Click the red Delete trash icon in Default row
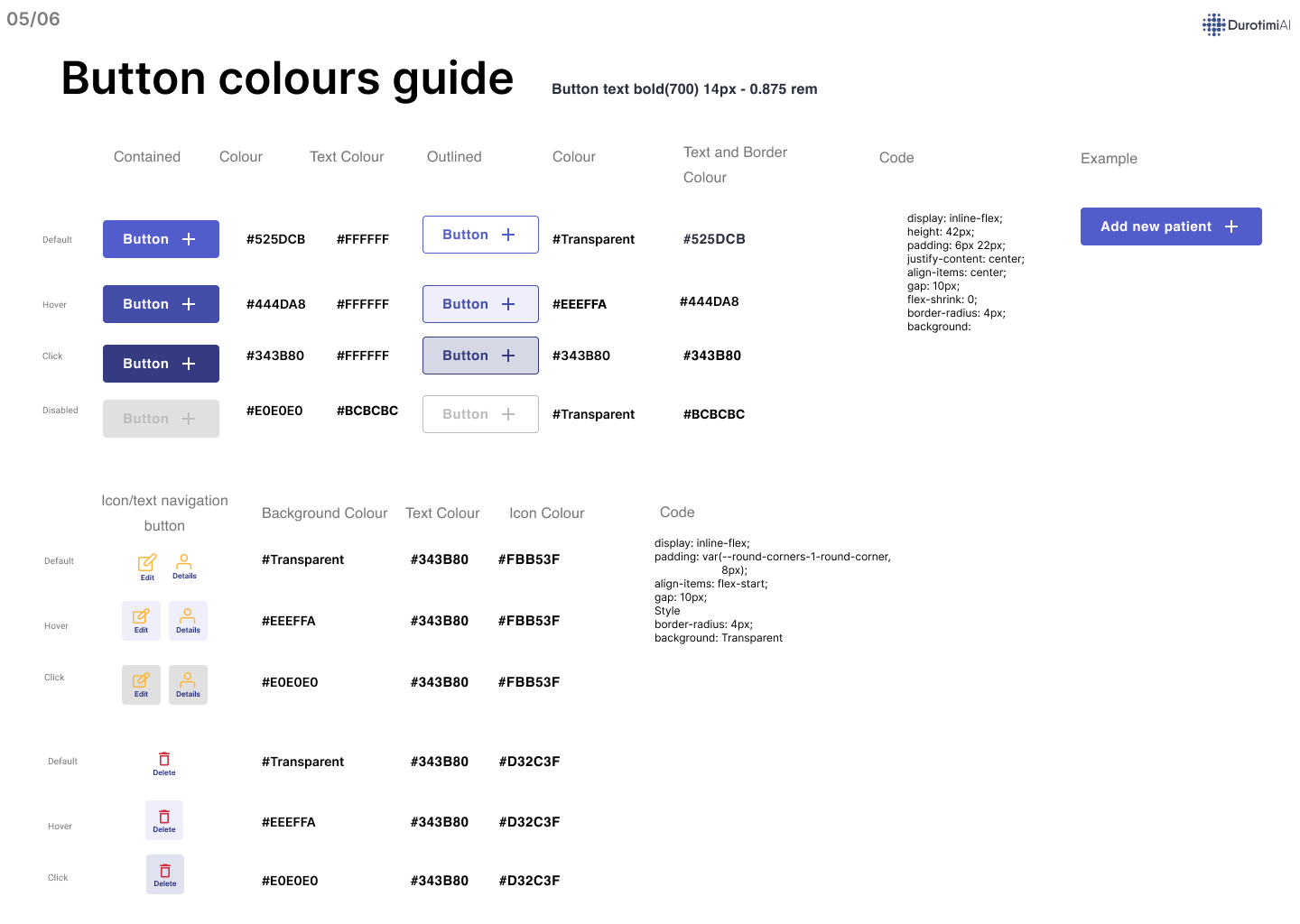This screenshot has height=924, width=1300. [x=163, y=761]
